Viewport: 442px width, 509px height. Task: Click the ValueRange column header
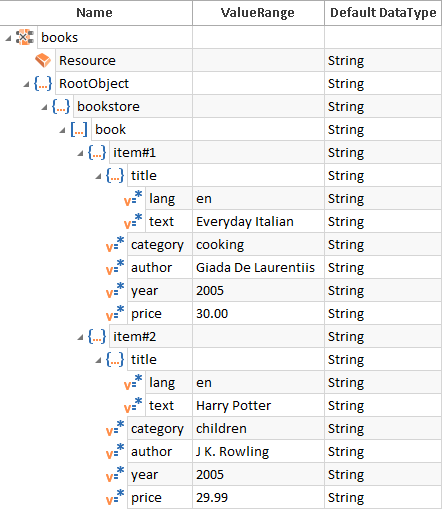pyautogui.click(x=258, y=13)
